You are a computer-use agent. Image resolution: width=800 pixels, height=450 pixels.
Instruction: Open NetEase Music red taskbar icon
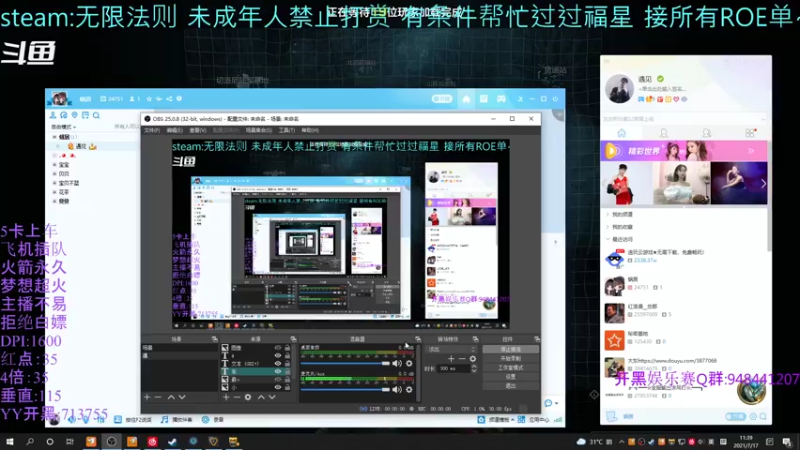tap(152, 441)
